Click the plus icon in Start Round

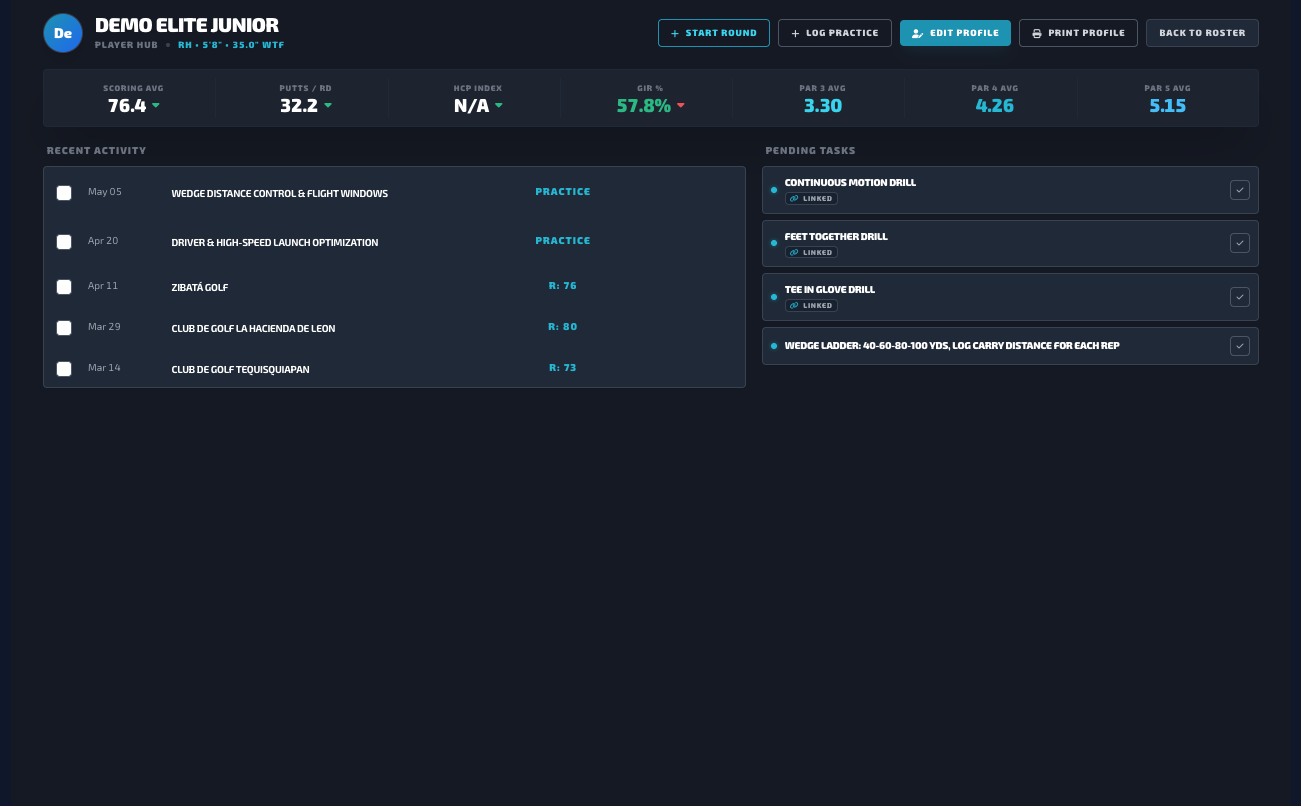[x=675, y=33]
